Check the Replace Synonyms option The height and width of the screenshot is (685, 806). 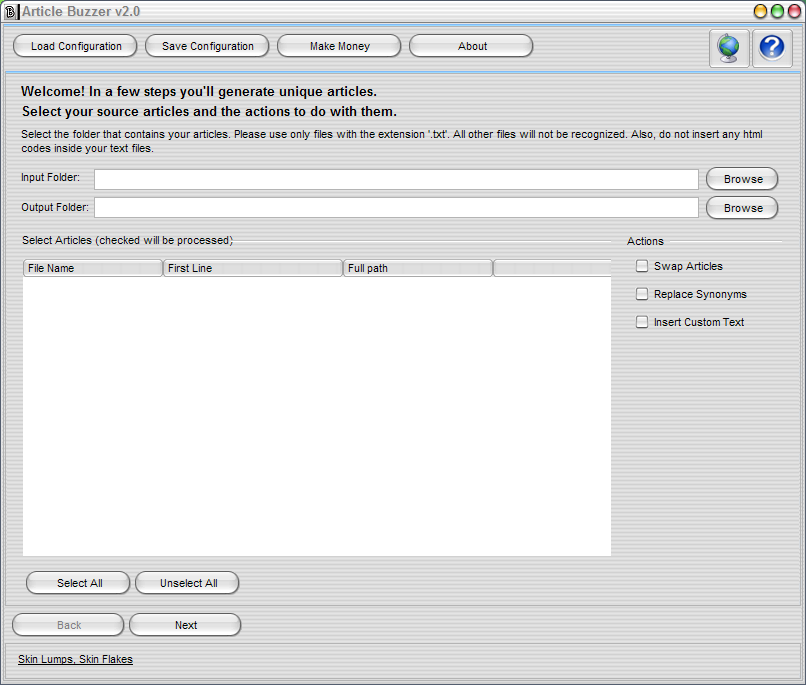click(642, 294)
